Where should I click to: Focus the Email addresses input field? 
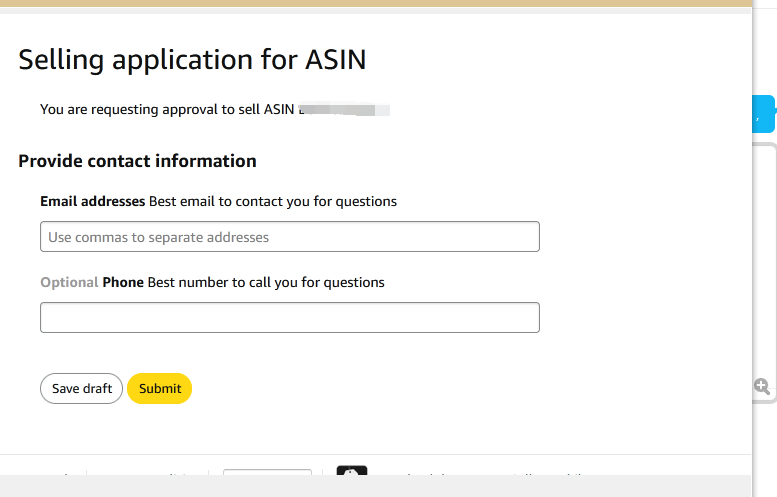[290, 237]
